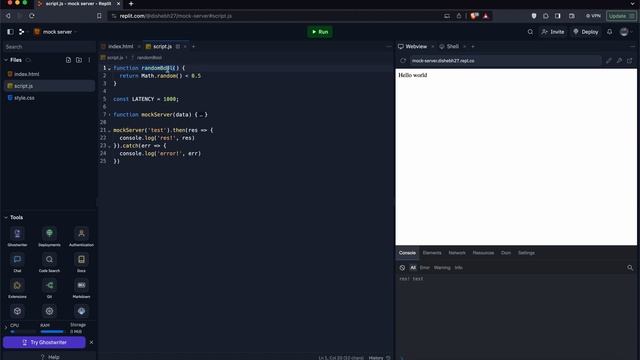Click the Brave shields icon

(x=474, y=16)
